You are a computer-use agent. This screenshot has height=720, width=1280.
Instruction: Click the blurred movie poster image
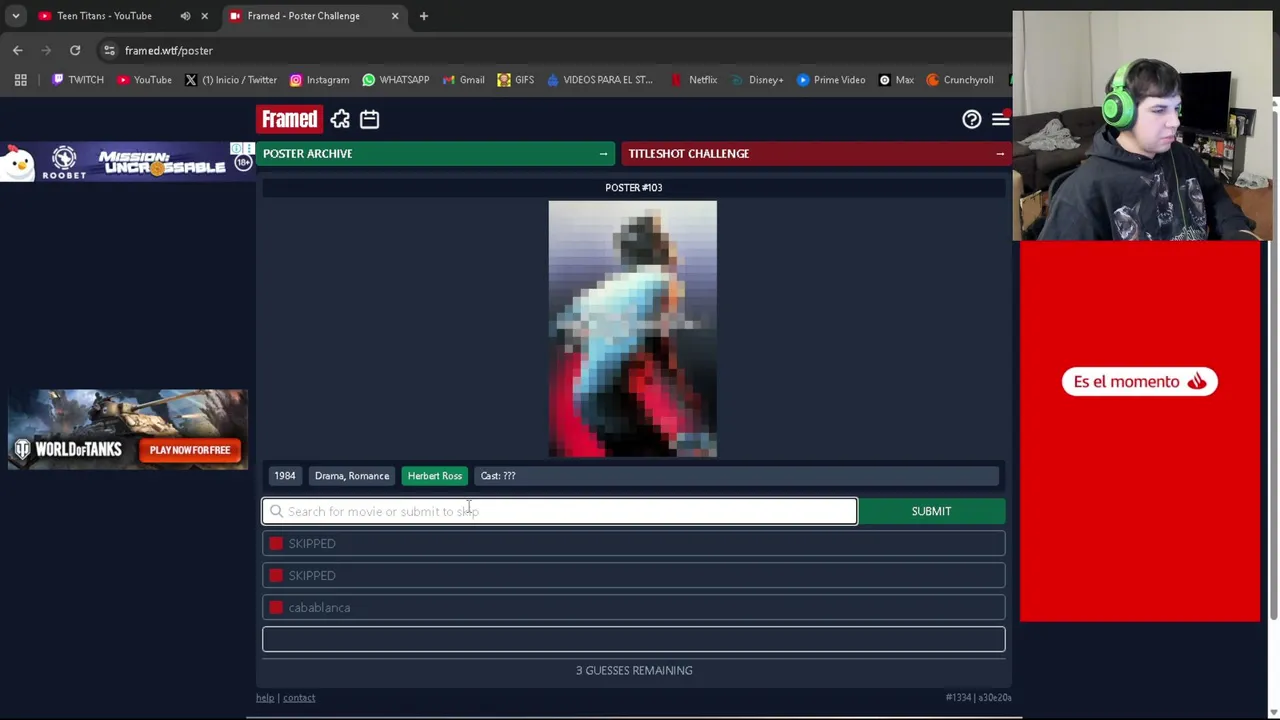click(x=633, y=329)
